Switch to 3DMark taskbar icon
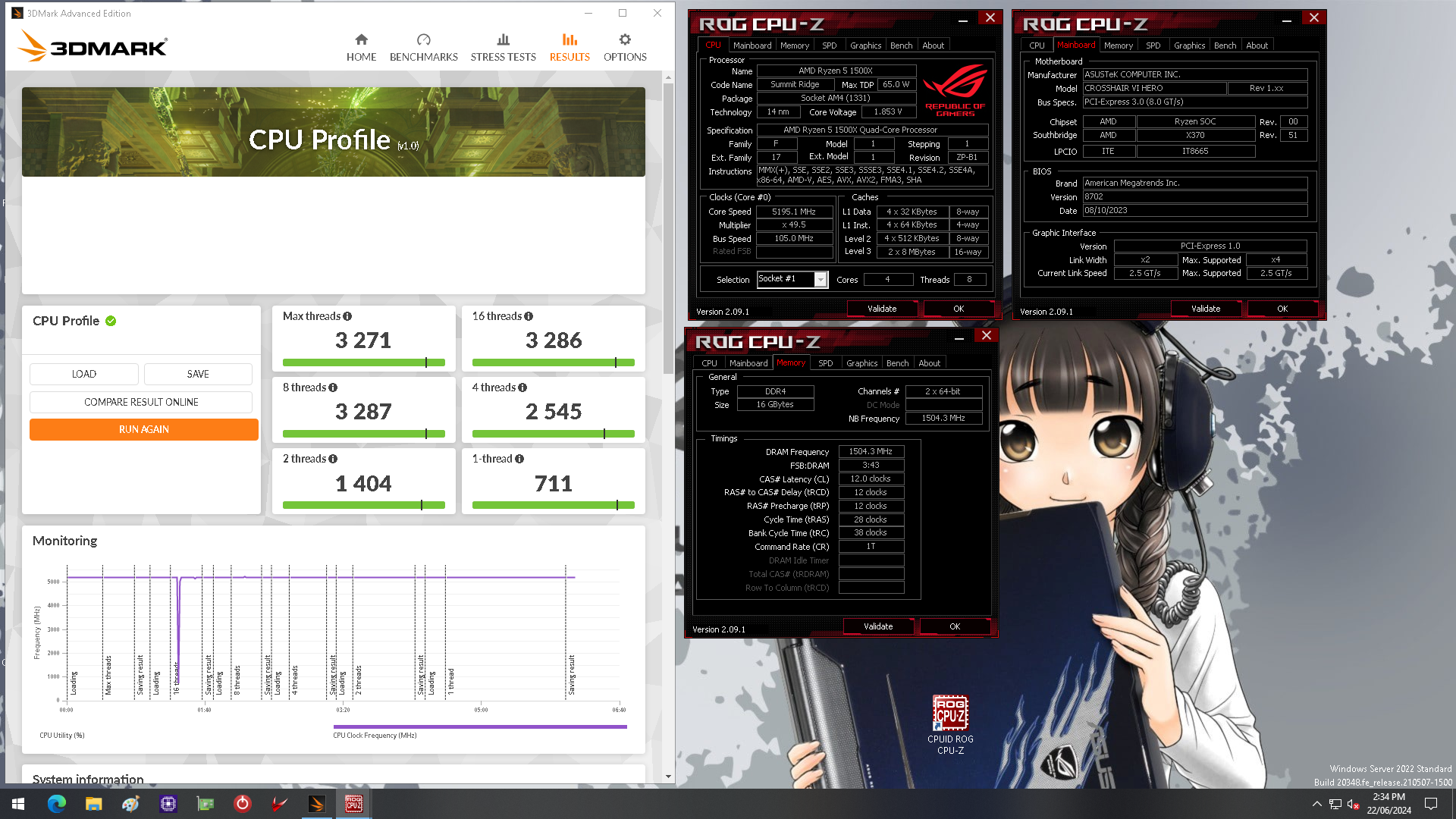This screenshot has height=819, width=1456. tap(317, 804)
